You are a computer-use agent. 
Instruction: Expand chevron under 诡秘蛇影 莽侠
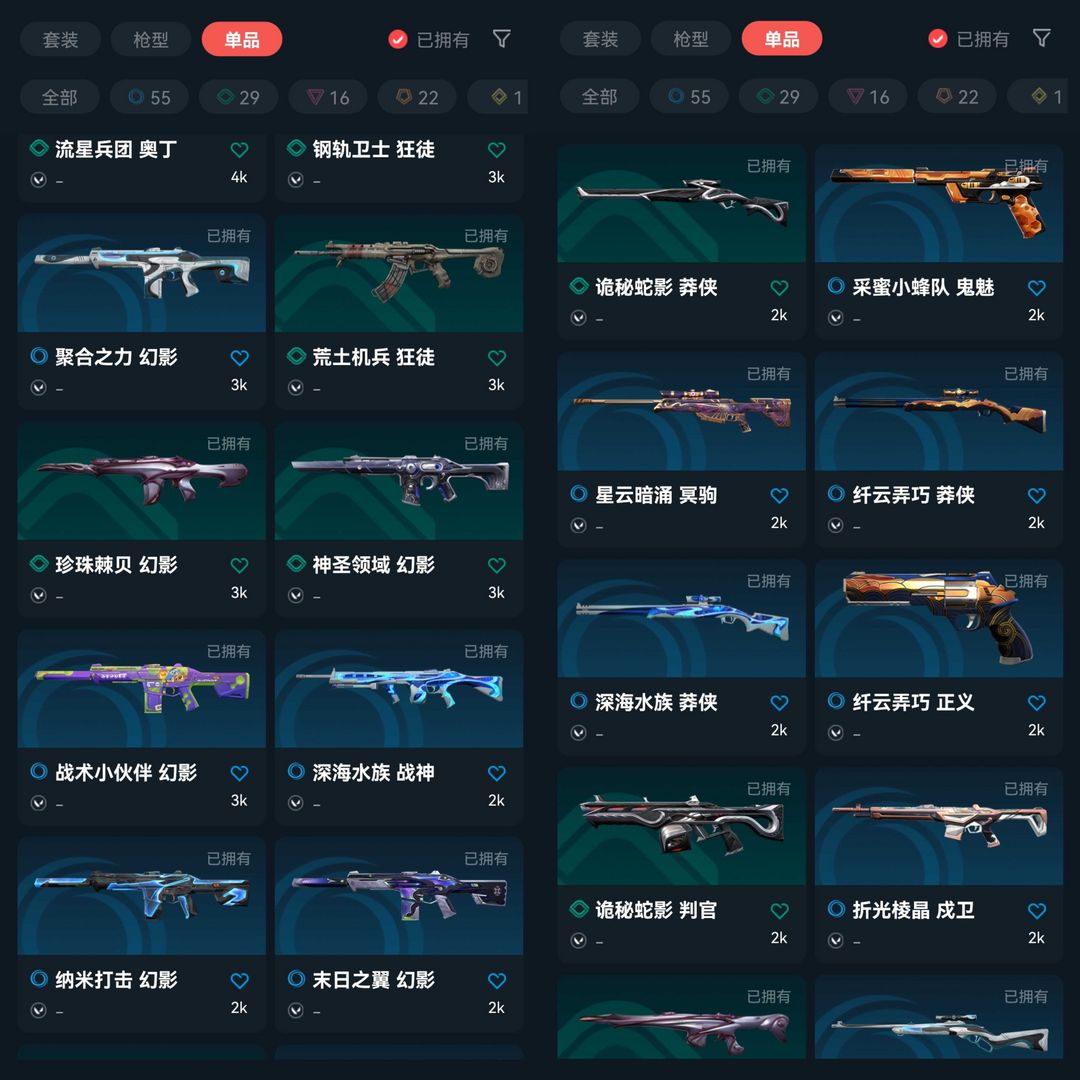[x=579, y=318]
